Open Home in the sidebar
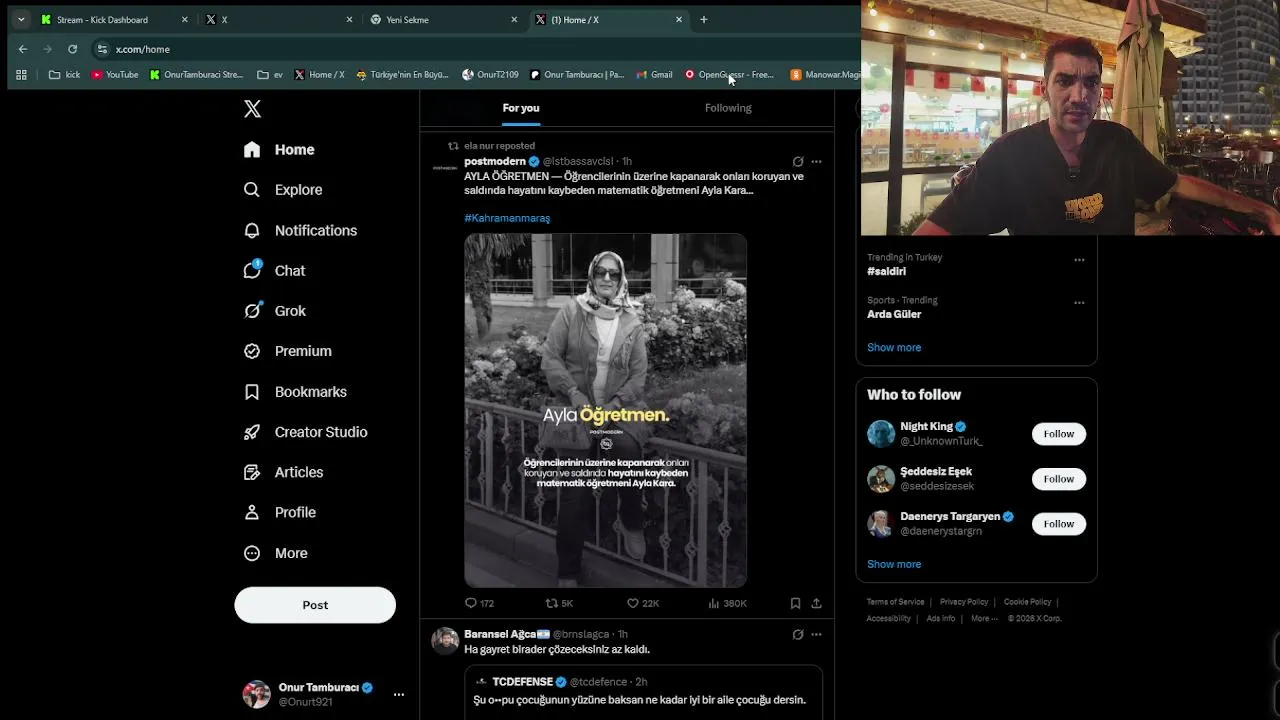Screen dimensions: 1280x720 [280, 149]
